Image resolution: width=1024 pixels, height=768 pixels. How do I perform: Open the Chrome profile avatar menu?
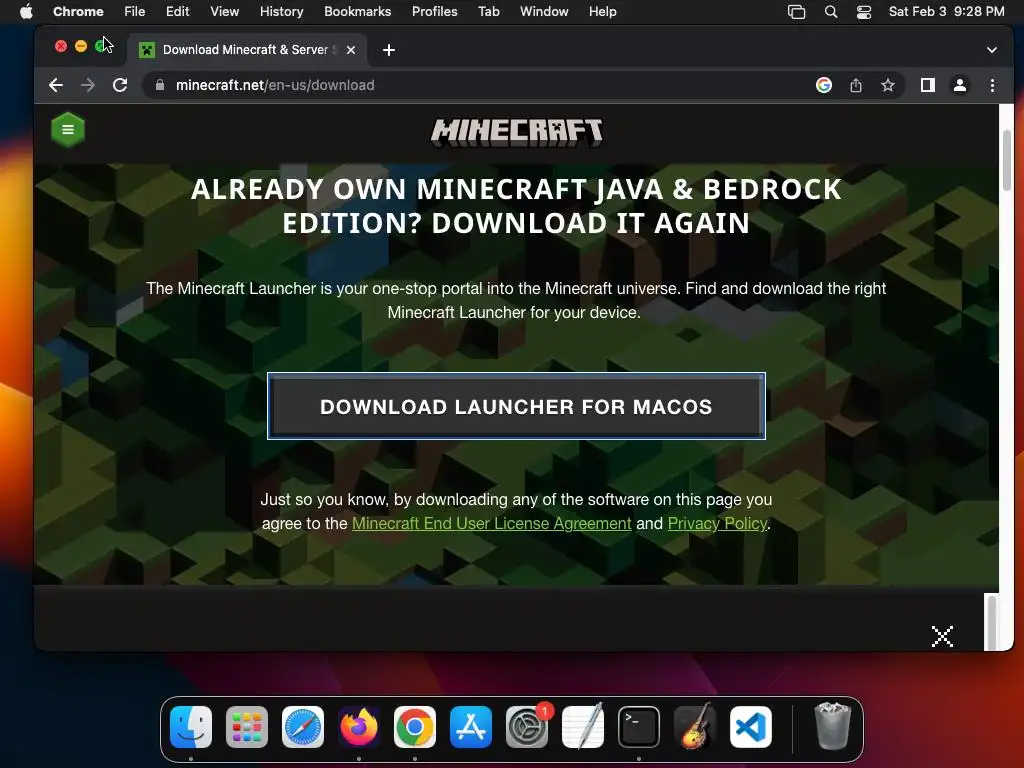coord(960,85)
